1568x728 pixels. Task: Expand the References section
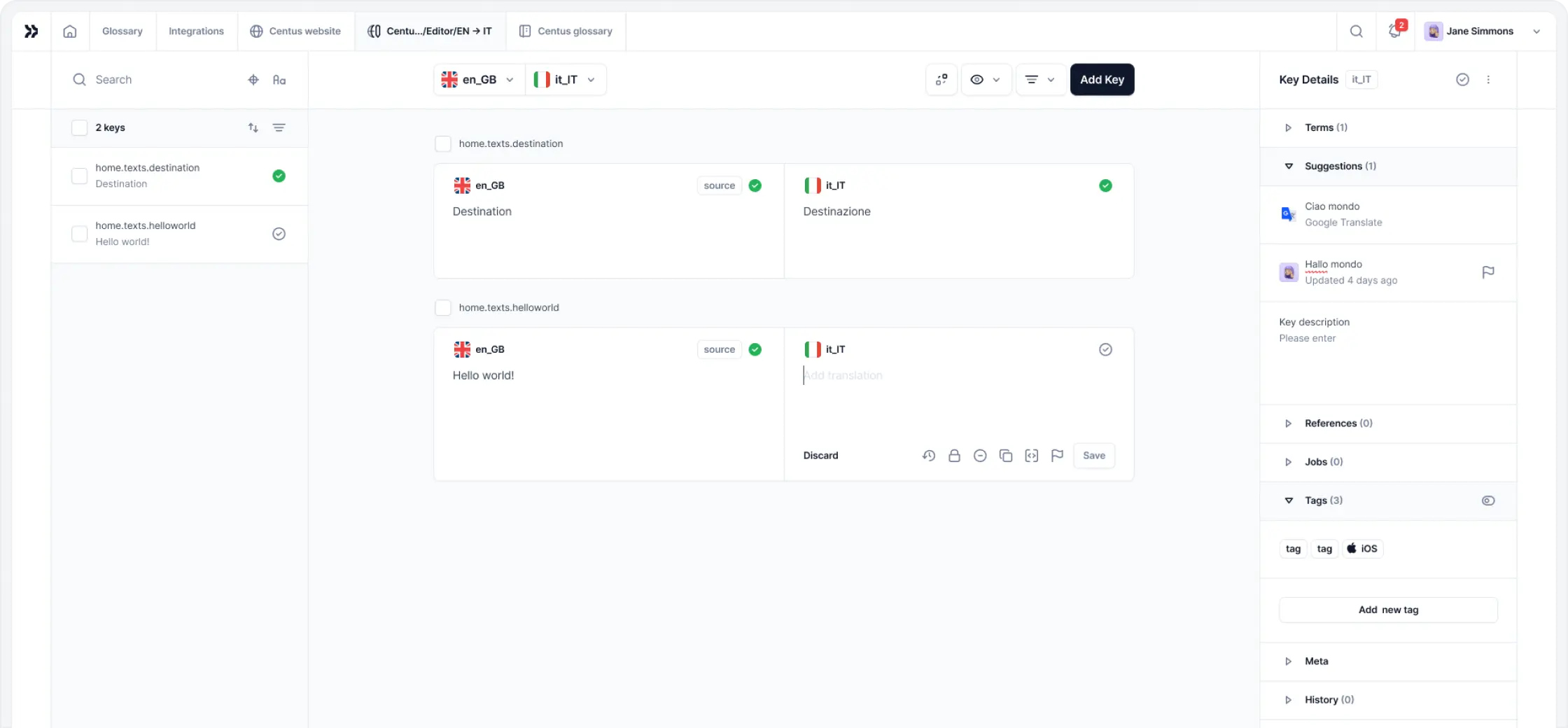click(x=1288, y=423)
